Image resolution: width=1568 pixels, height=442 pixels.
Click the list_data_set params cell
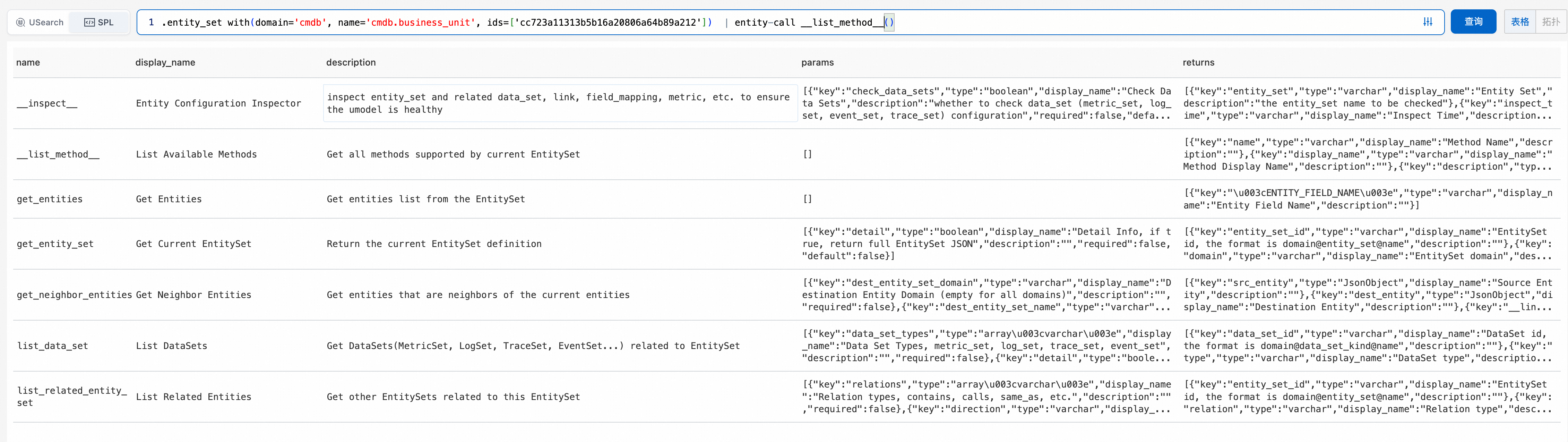click(x=986, y=346)
